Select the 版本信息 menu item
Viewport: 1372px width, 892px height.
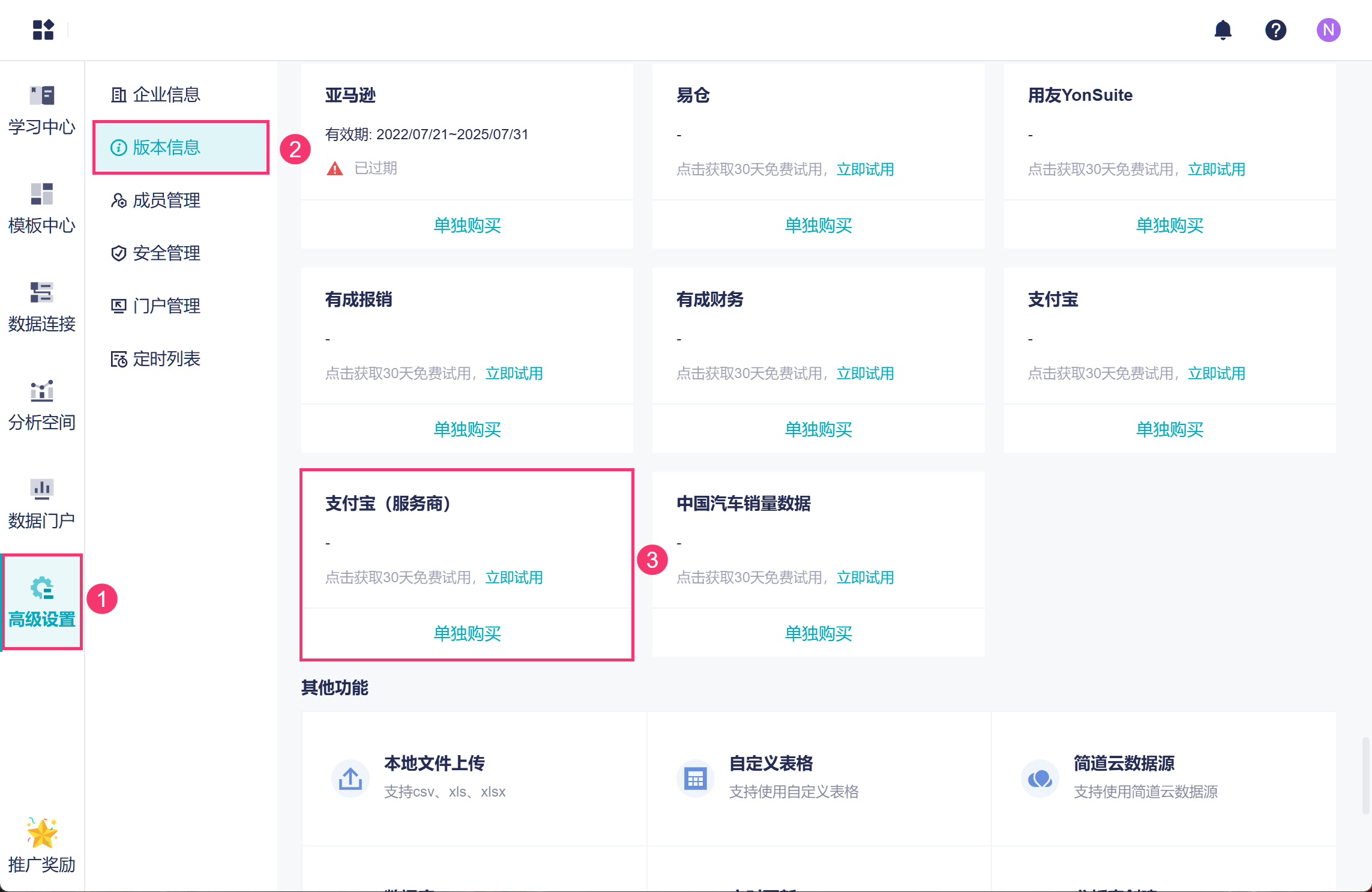point(166,148)
